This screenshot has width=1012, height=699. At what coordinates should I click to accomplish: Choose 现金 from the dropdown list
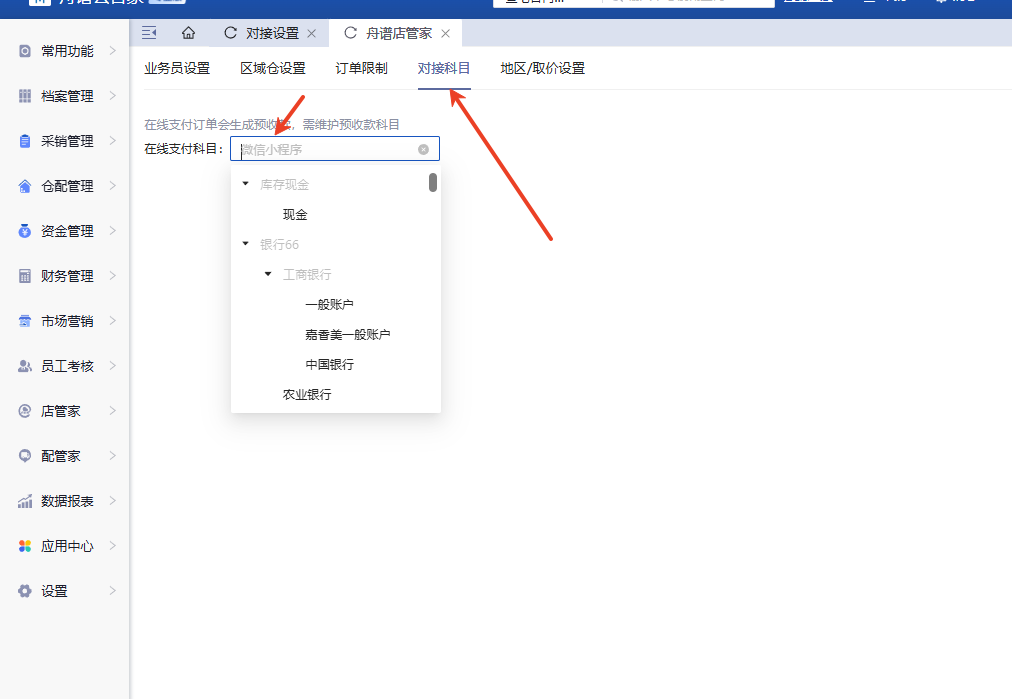pyautogui.click(x=295, y=215)
